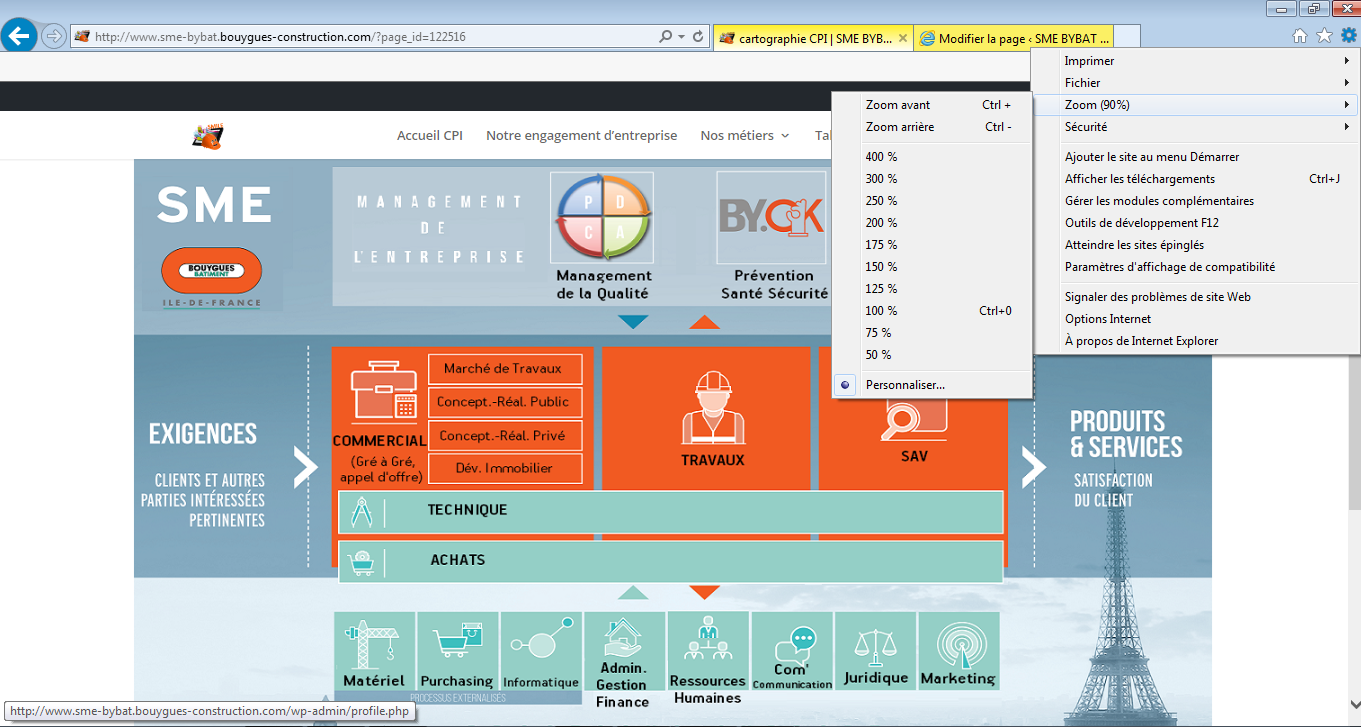1361x728 pixels.
Task: Click the browser back arrow button
Action: (x=19, y=36)
